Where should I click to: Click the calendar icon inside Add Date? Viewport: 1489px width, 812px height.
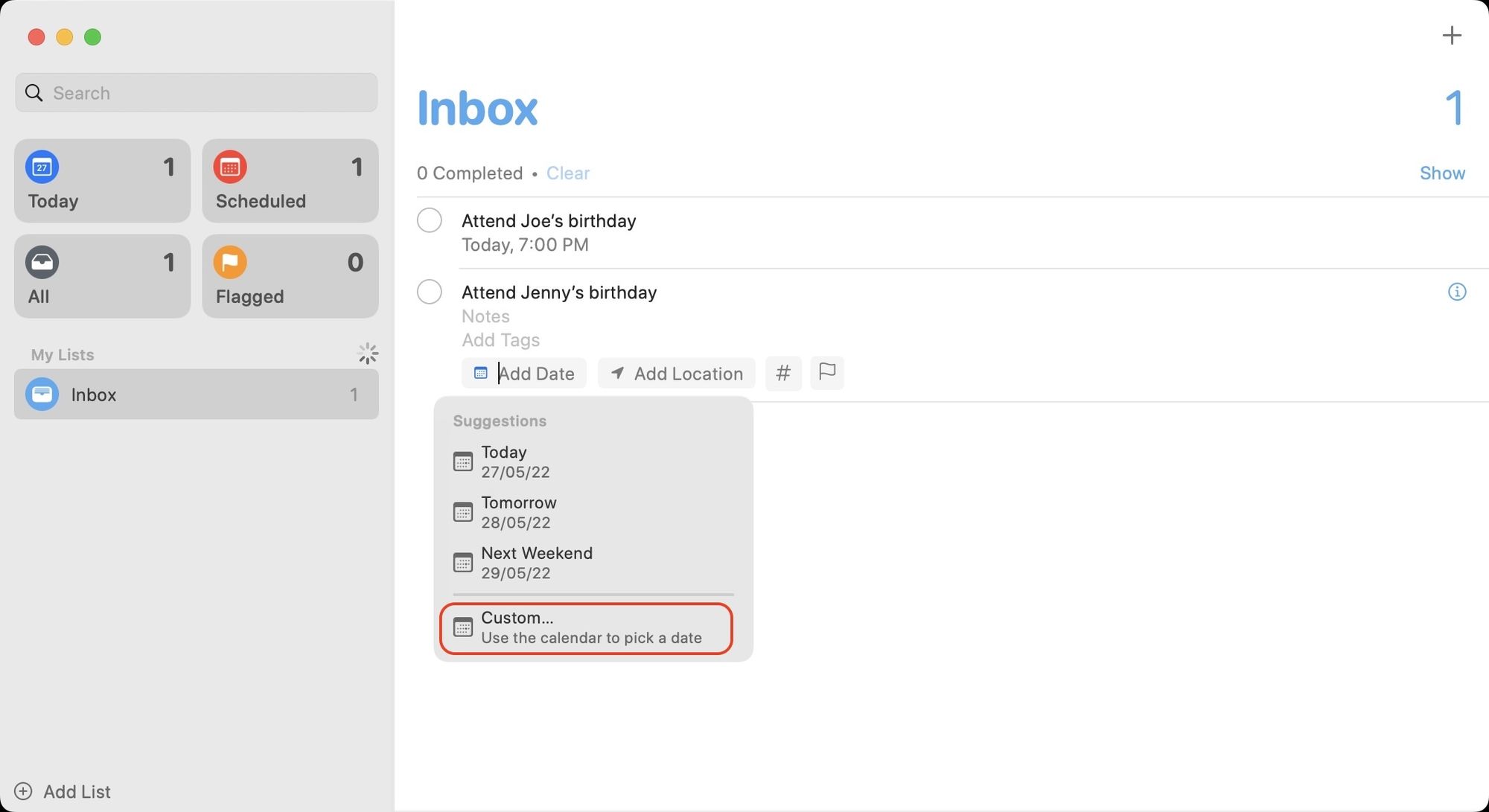480,373
